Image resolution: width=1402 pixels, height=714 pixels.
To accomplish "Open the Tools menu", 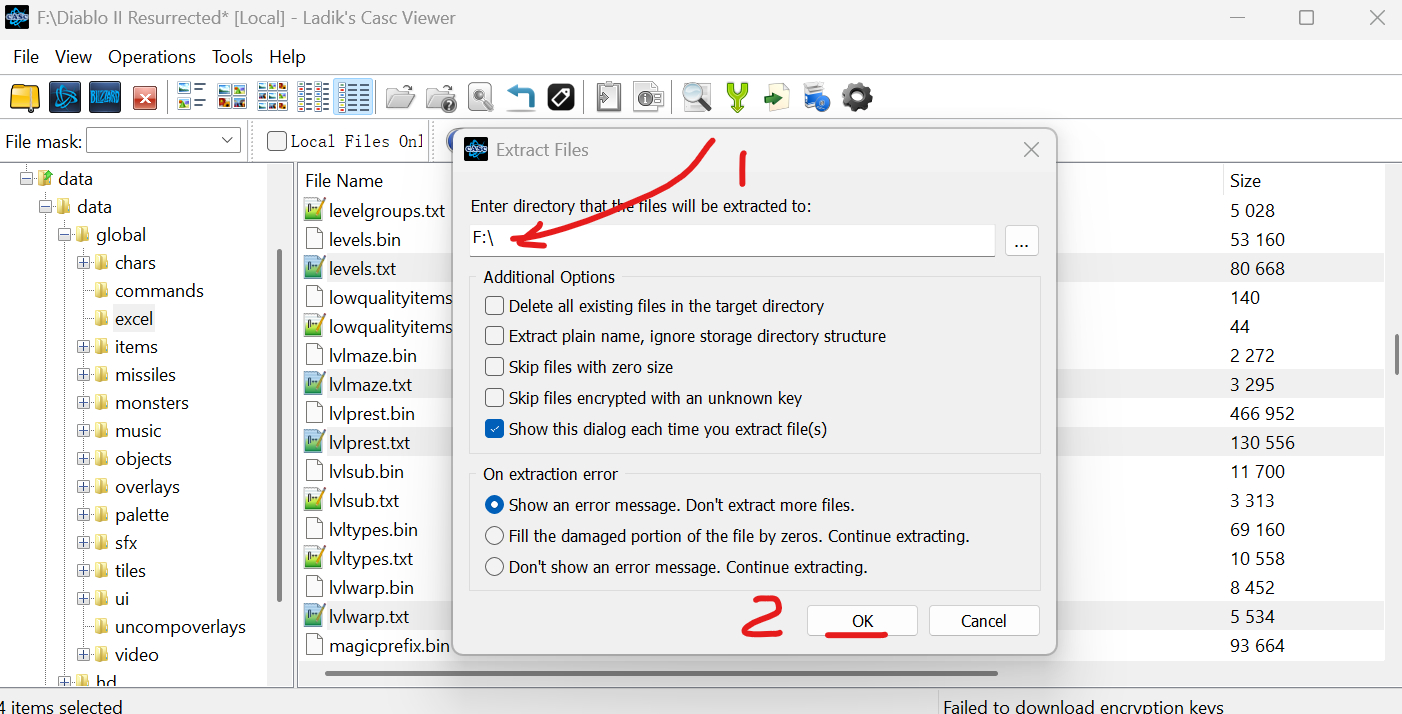I will click(x=232, y=57).
